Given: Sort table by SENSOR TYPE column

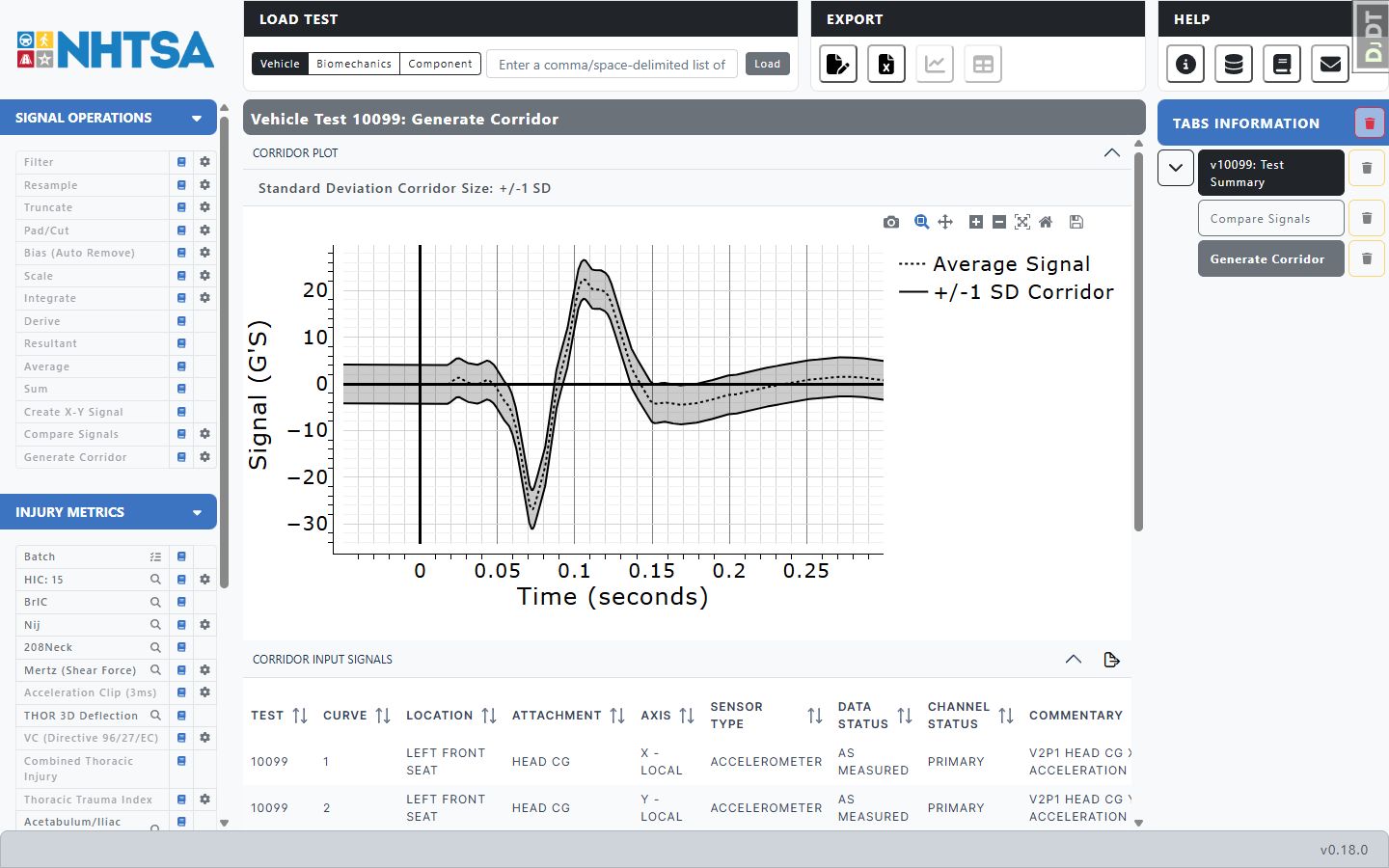Looking at the screenshot, I should tap(815, 715).
